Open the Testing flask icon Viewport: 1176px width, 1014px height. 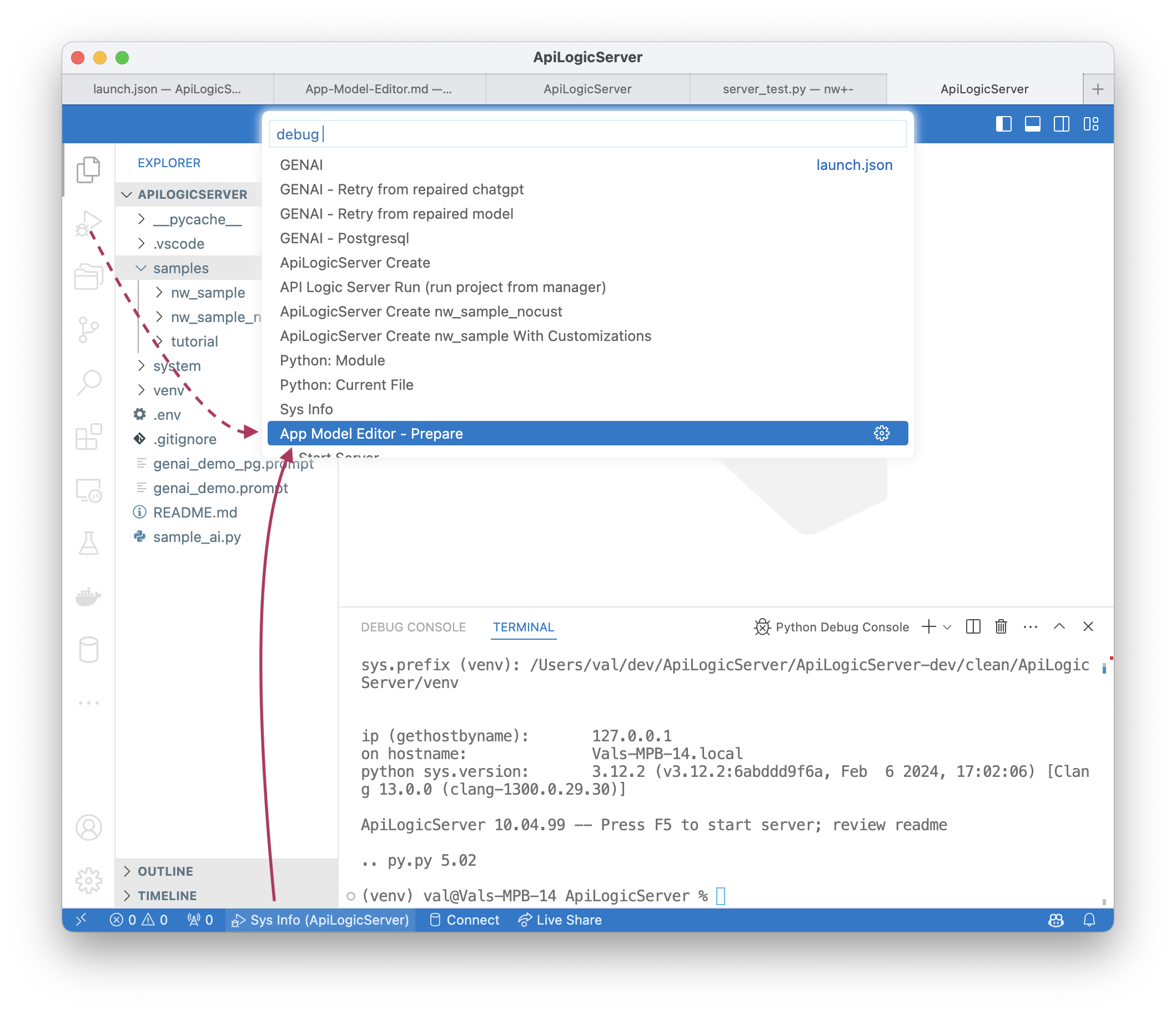click(88, 543)
